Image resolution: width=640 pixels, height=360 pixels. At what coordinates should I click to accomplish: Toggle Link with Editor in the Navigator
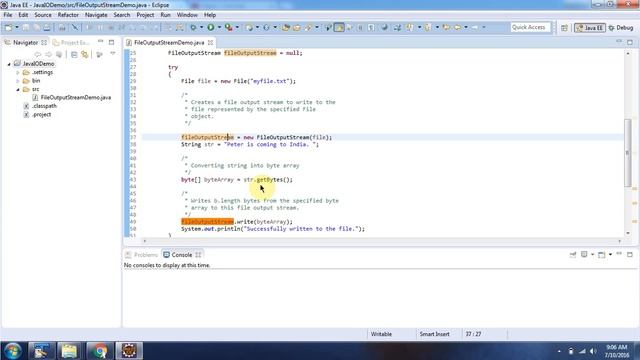tap(84, 54)
